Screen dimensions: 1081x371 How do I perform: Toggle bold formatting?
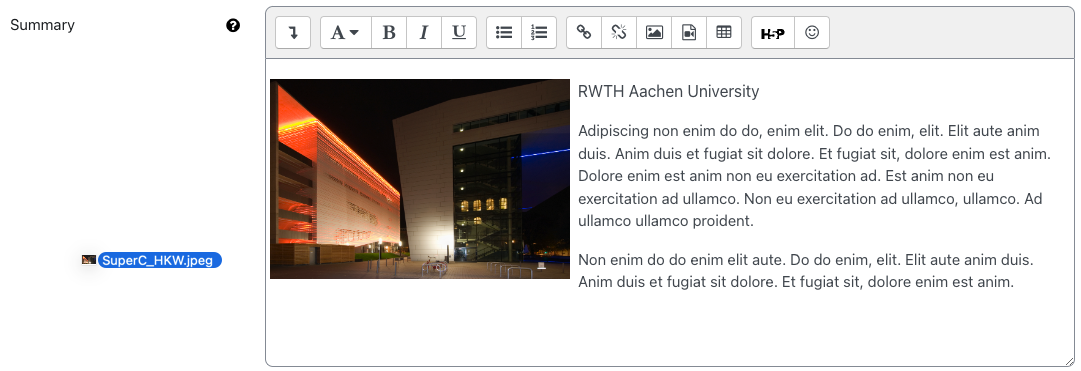(x=389, y=32)
